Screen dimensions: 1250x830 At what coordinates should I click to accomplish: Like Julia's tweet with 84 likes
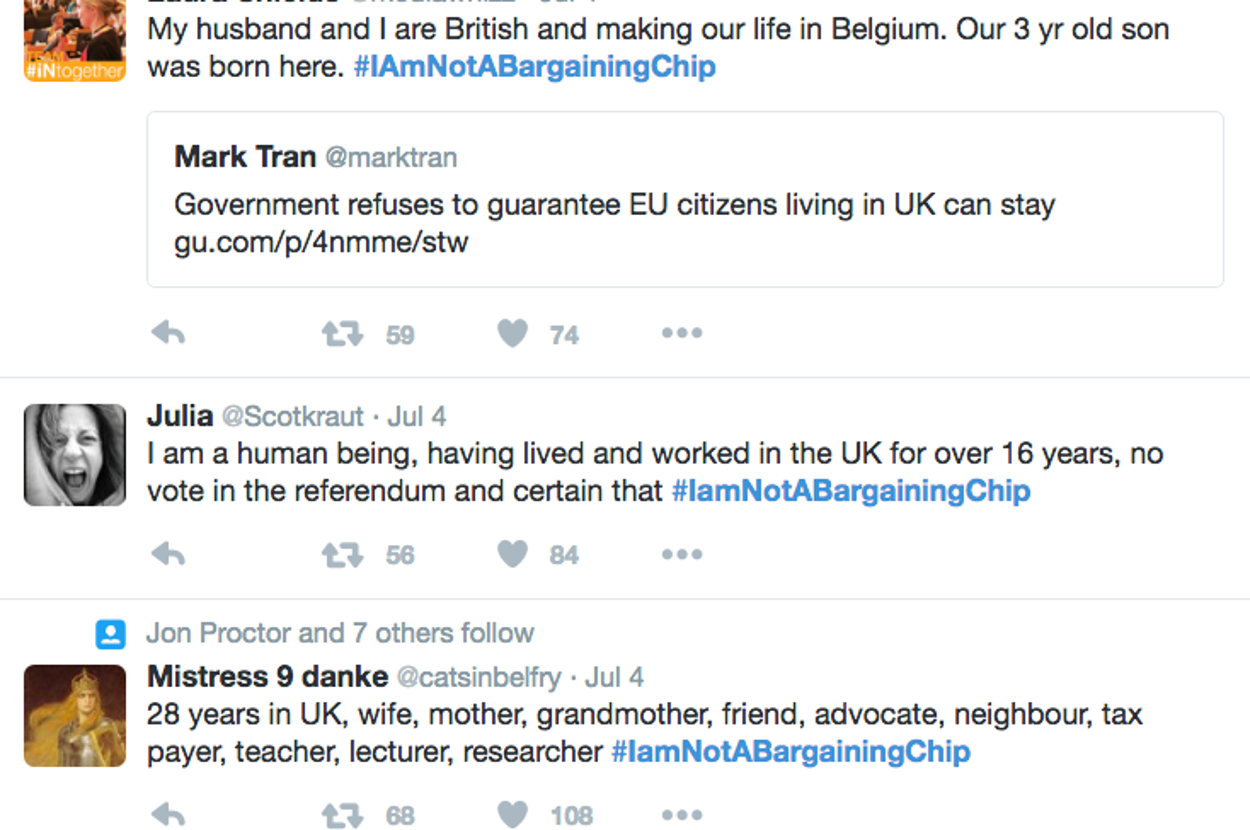coord(513,555)
